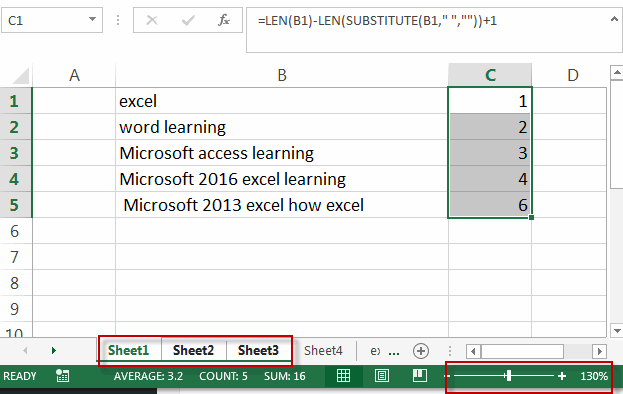Select row 4 header

tap(14, 179)
